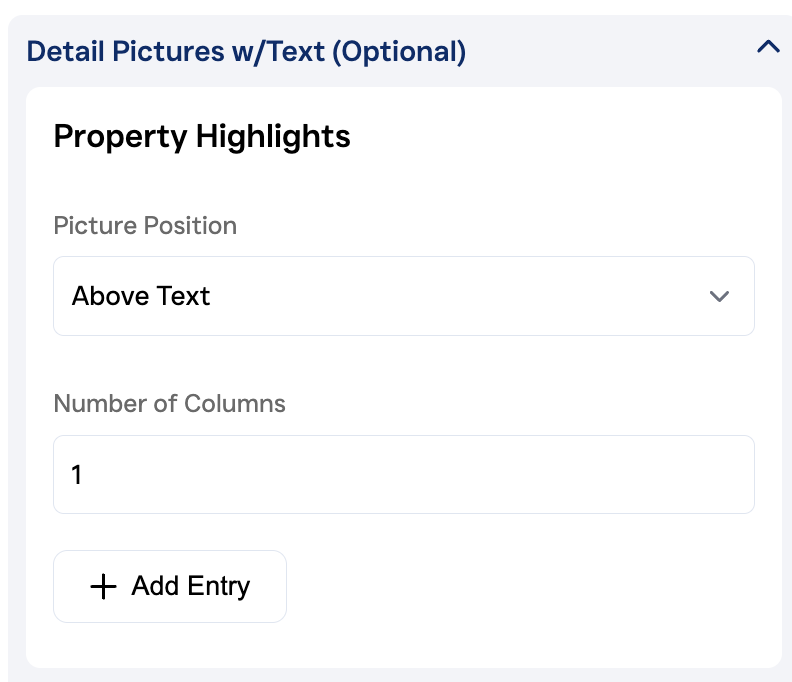Click the right end of Number of Columns field
Image resolution: width=792 pixels, height=682 pixels.
[730, 474]
